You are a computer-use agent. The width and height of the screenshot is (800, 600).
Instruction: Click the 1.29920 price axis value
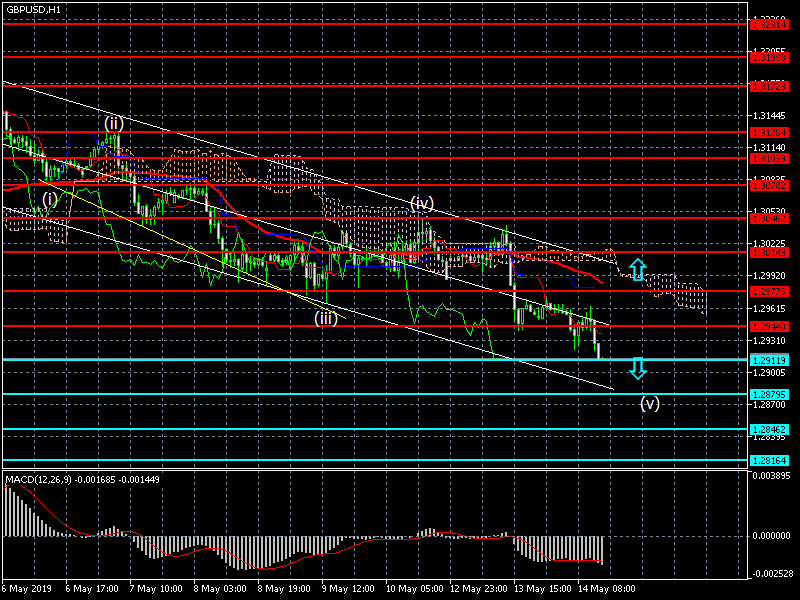click(769, 276)
